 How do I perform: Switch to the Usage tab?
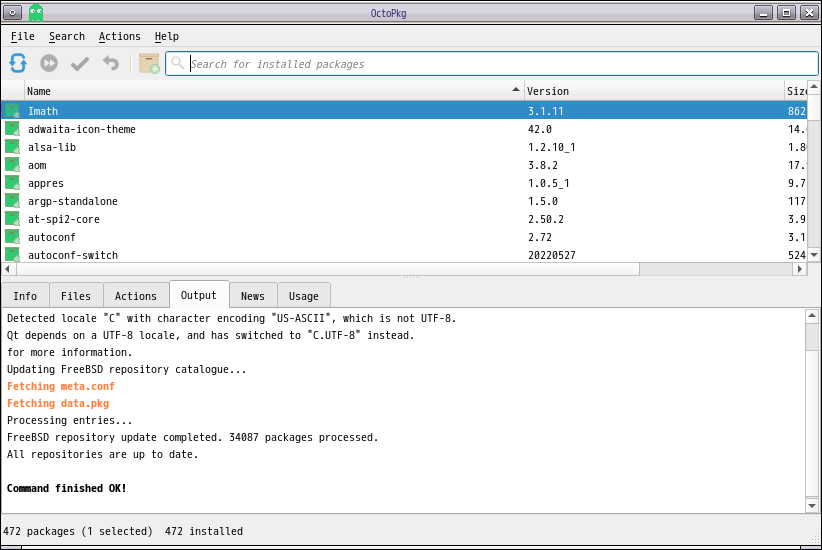304,296
